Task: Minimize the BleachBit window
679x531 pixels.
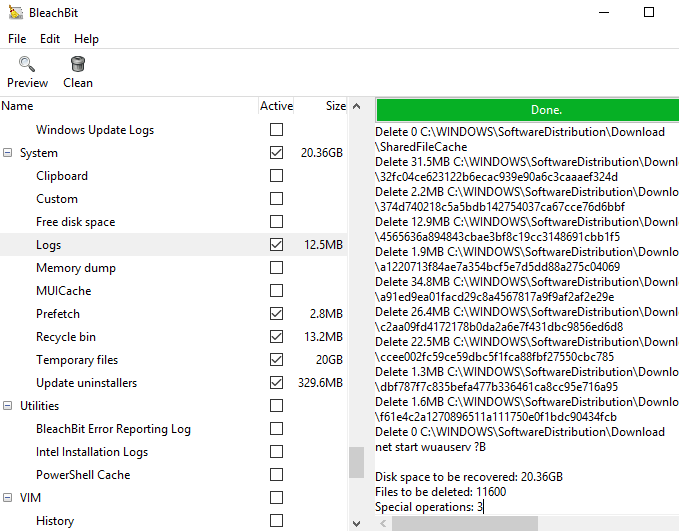Action: tap(602, 13)
